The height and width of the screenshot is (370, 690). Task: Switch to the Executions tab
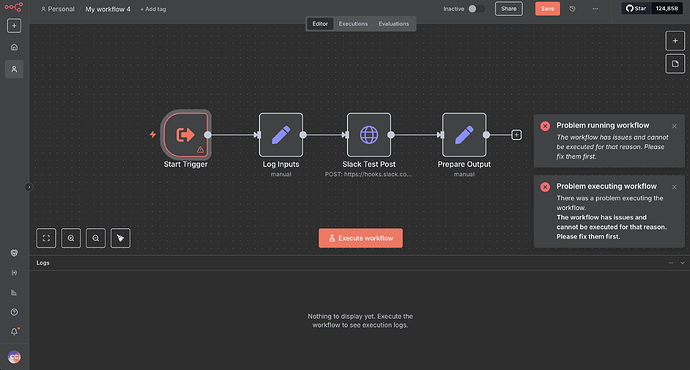pos(353,24)
